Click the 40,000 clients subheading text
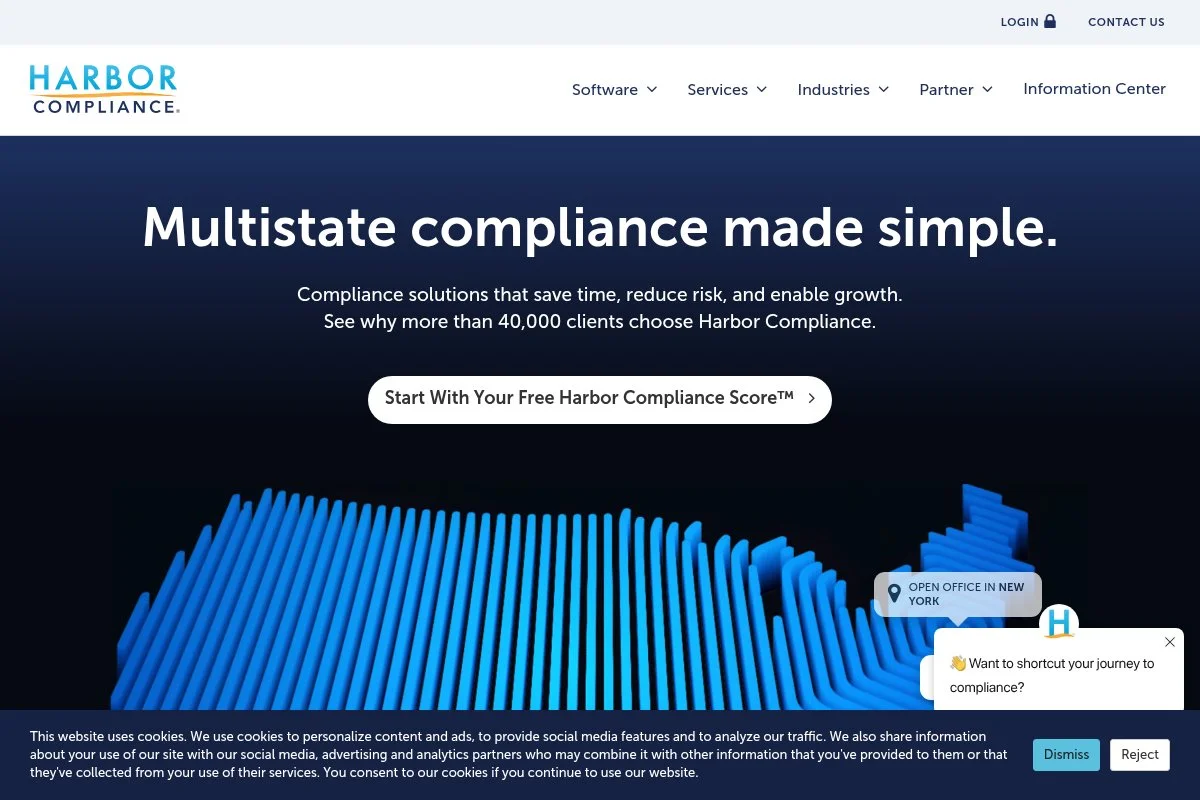 (600, 322)
